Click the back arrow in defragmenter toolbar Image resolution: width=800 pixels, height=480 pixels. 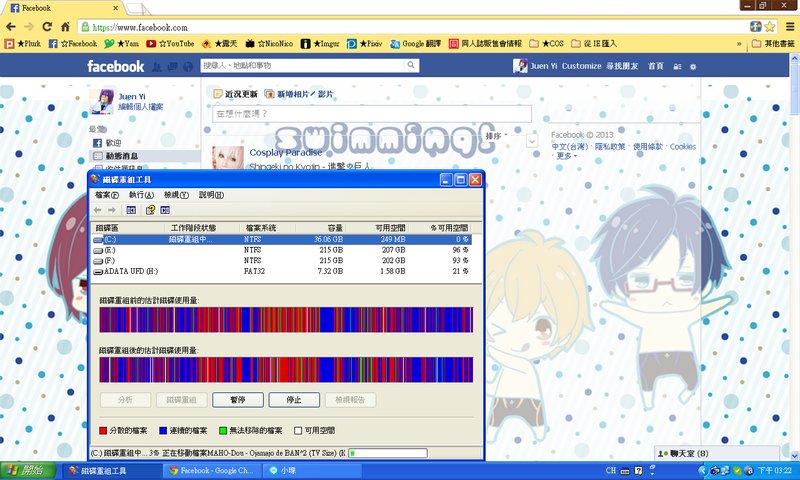tap(97, 210)
